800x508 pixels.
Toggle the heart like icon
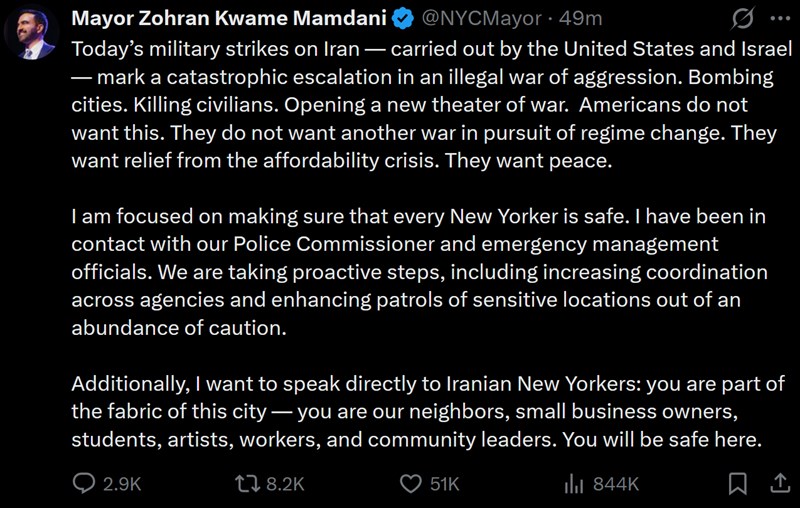click(x=410, y=484)
